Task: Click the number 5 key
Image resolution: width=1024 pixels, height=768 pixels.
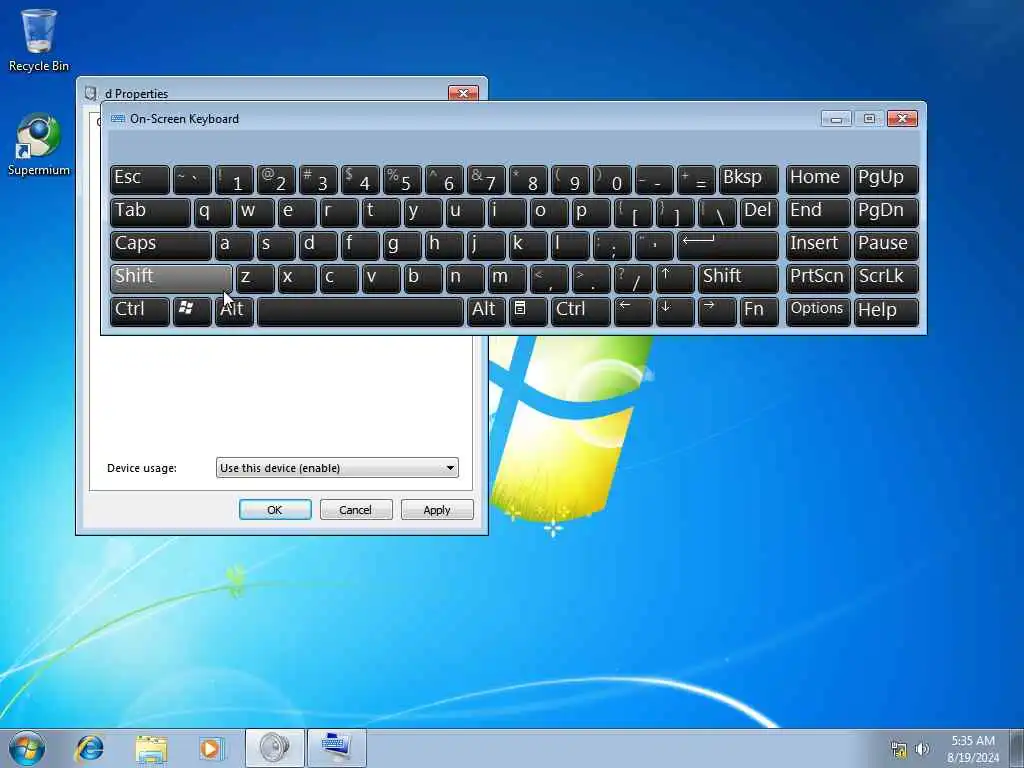Action: (x=402, y=180)
